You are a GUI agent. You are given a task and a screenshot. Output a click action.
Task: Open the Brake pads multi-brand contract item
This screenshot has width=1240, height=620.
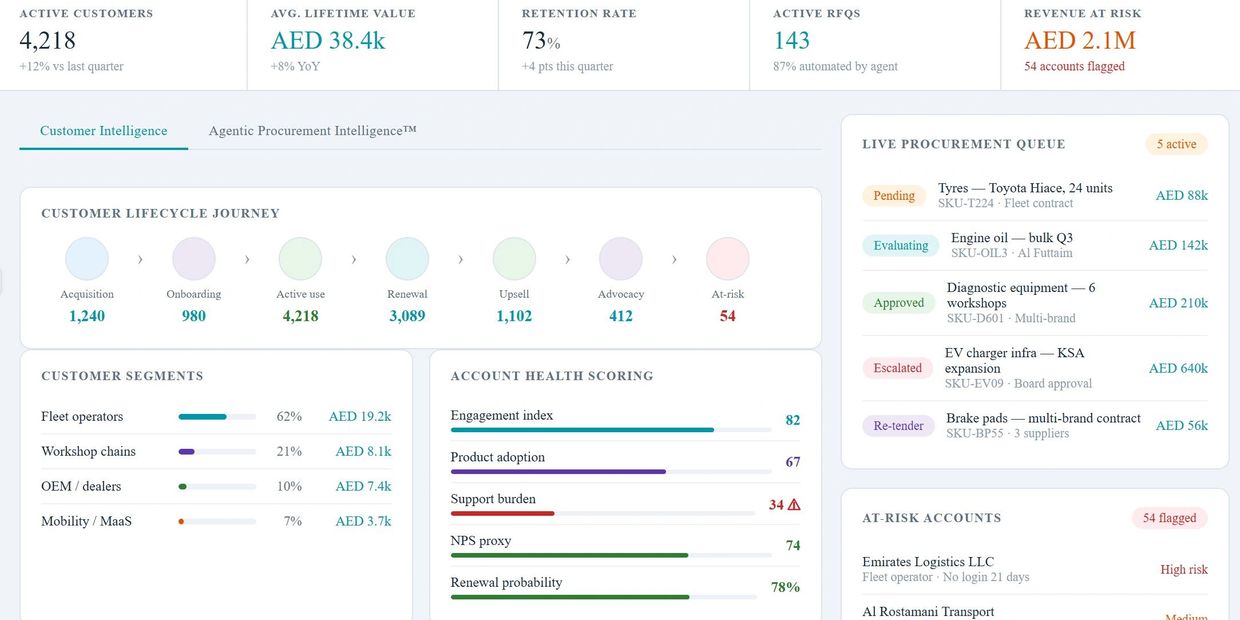1035,426
